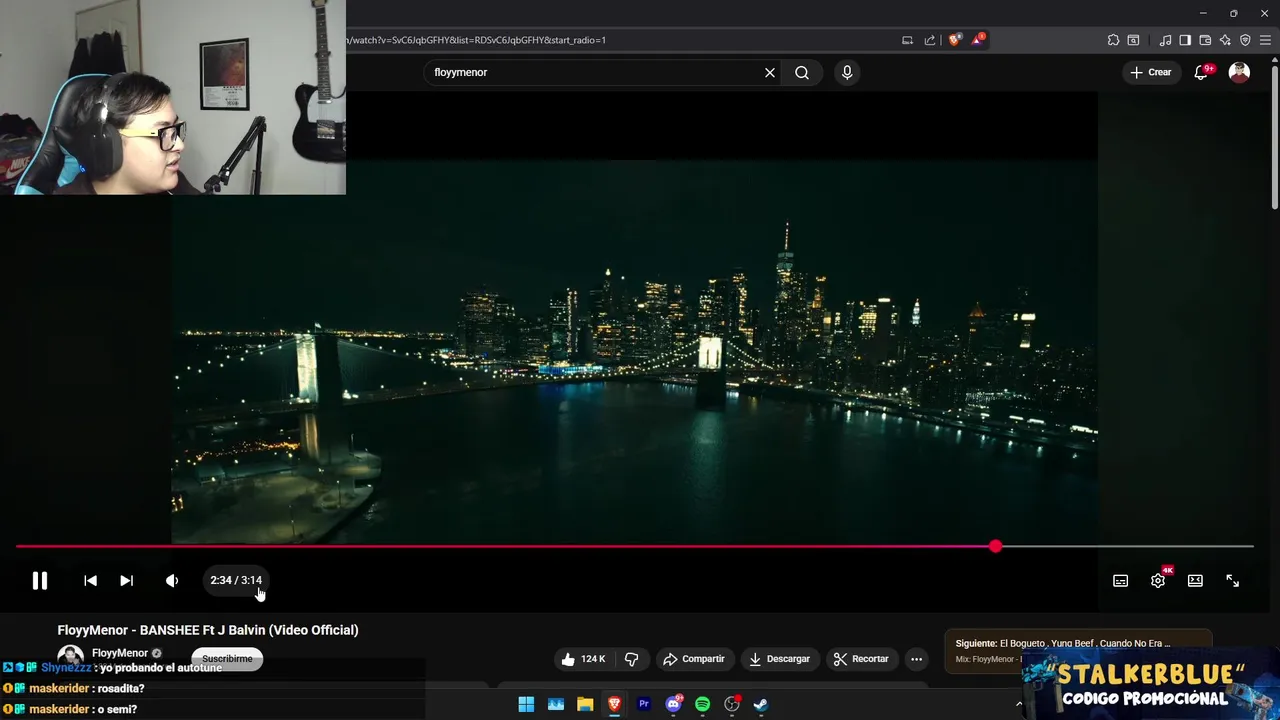This screenshot has width=1280, height=720.
Task: Clear the floyymenor search text
Action: (x=770, y=72)
